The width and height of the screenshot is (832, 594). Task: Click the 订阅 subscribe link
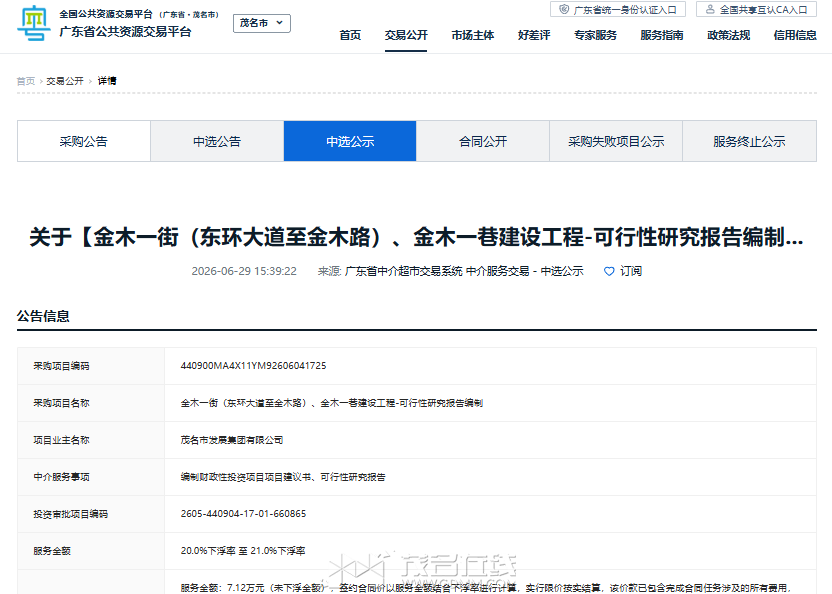(x=631, y=271)
